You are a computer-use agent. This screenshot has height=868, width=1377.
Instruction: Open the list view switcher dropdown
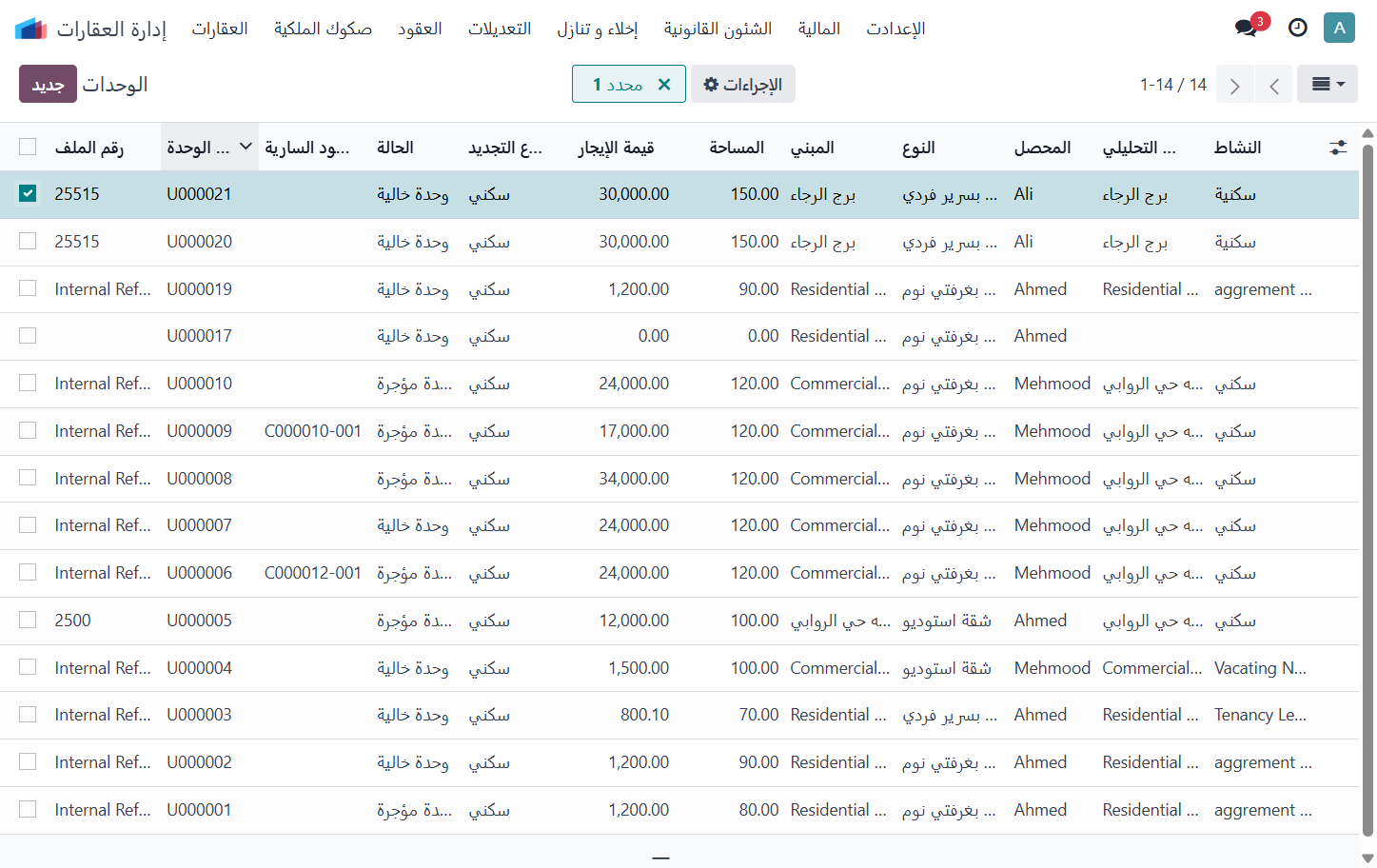[x=1328, y=84]
